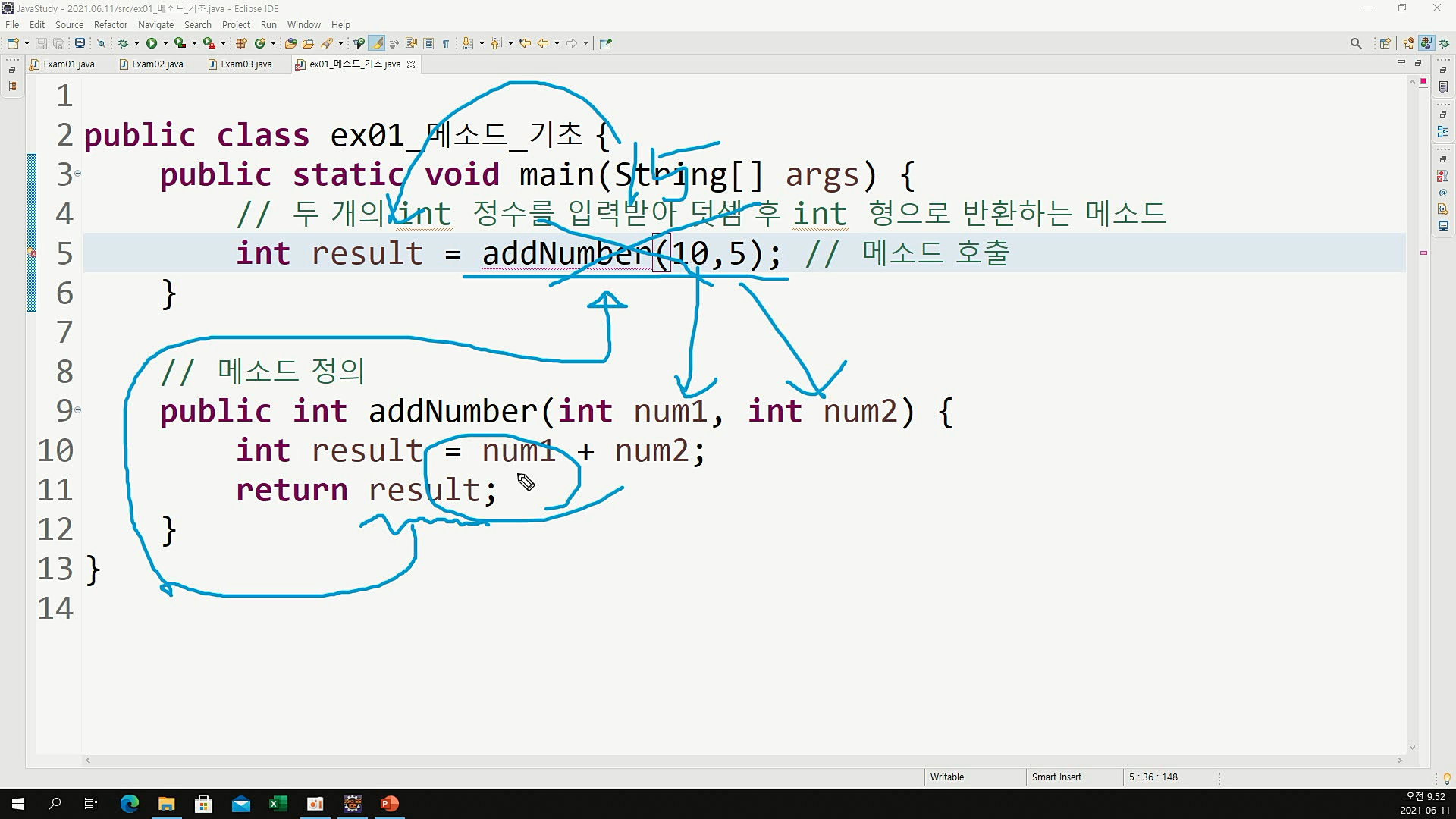
Task: Click the Open Type icon
Action: 290,43
